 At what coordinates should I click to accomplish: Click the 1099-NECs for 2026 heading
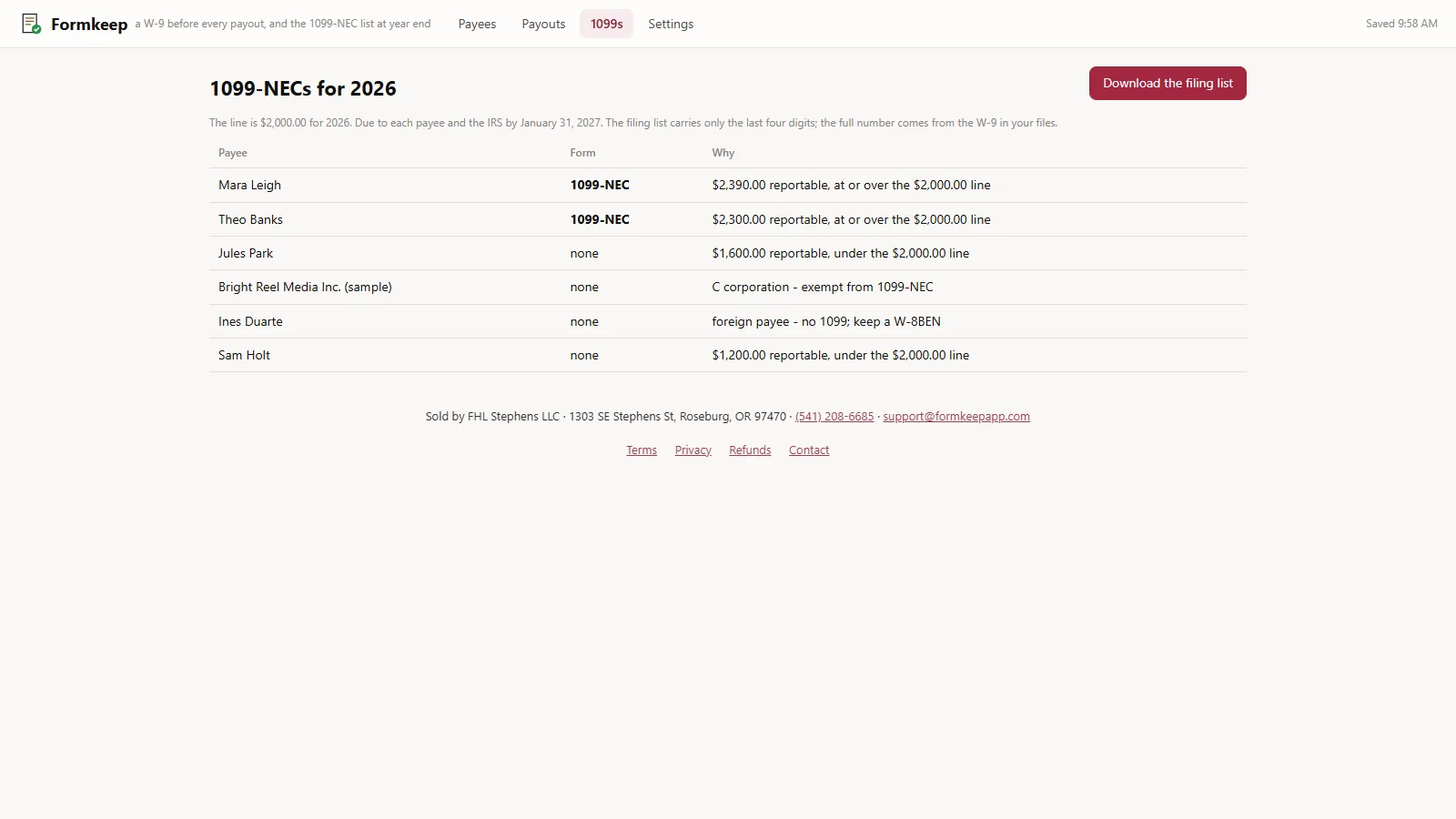point(303,88)
